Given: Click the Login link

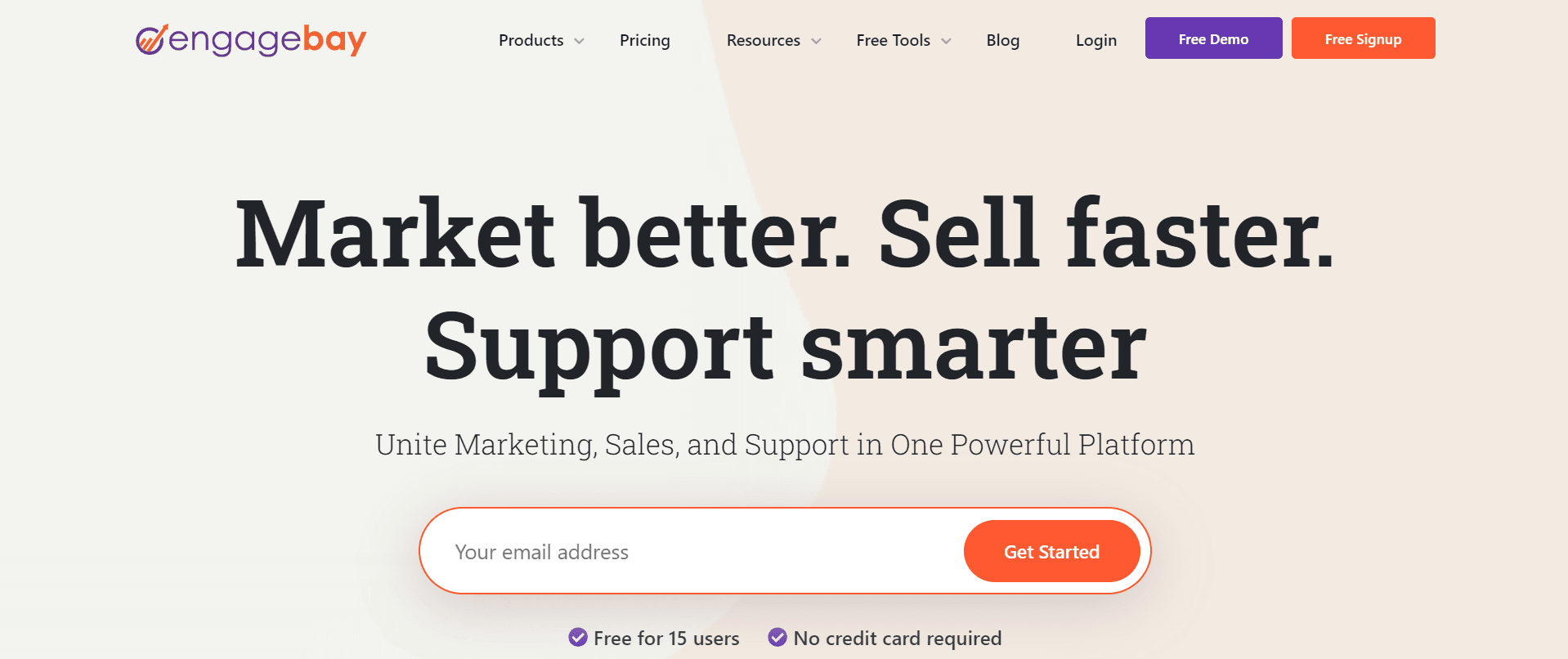Looking at the screenshot, I should (x=1095, y=40).
